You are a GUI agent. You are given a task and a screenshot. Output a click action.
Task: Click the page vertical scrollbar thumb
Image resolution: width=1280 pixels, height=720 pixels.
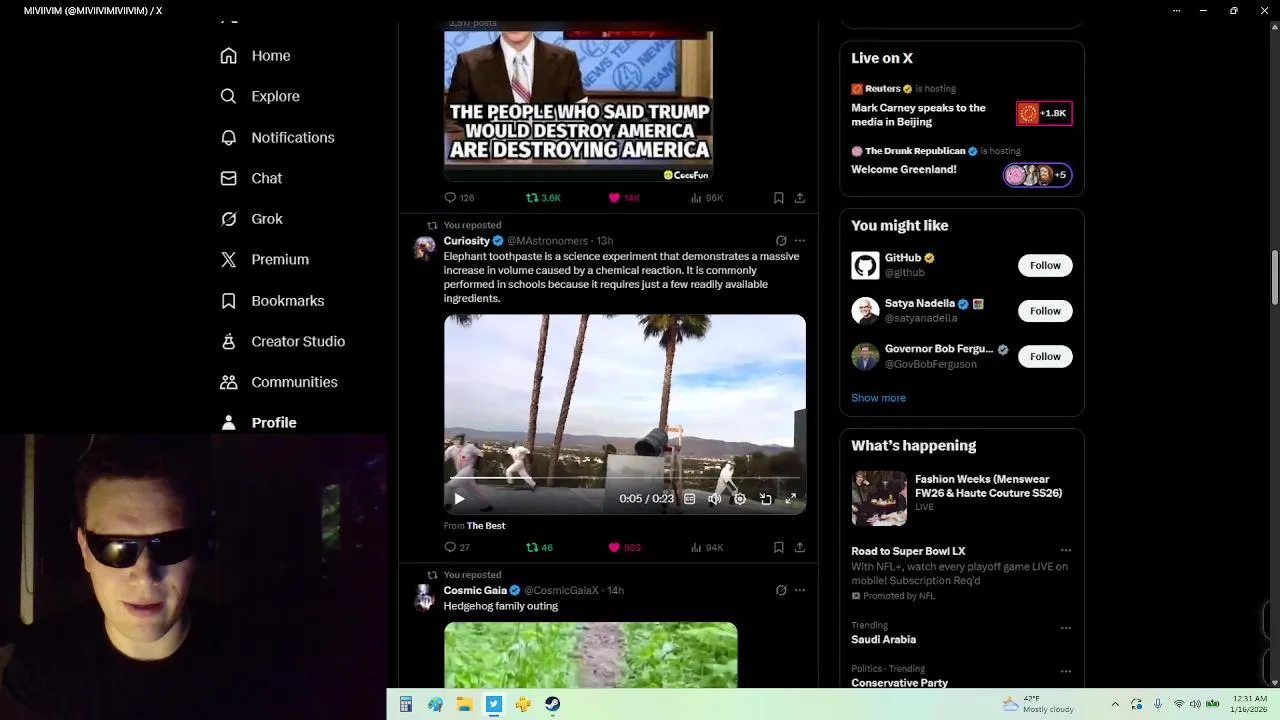click(1275, 278)
